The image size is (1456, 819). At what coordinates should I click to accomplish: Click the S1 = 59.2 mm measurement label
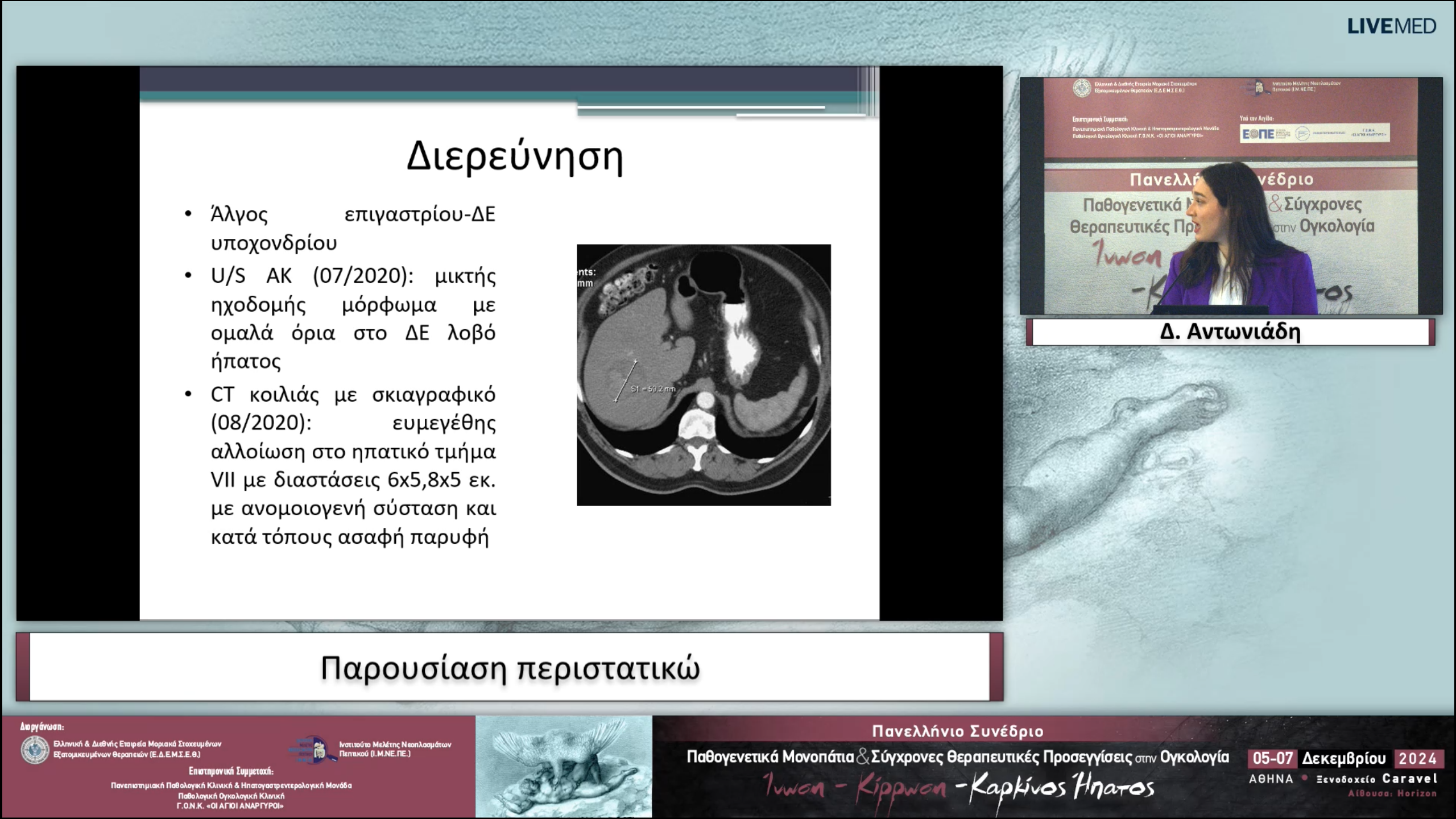click(x=653, y=389)
